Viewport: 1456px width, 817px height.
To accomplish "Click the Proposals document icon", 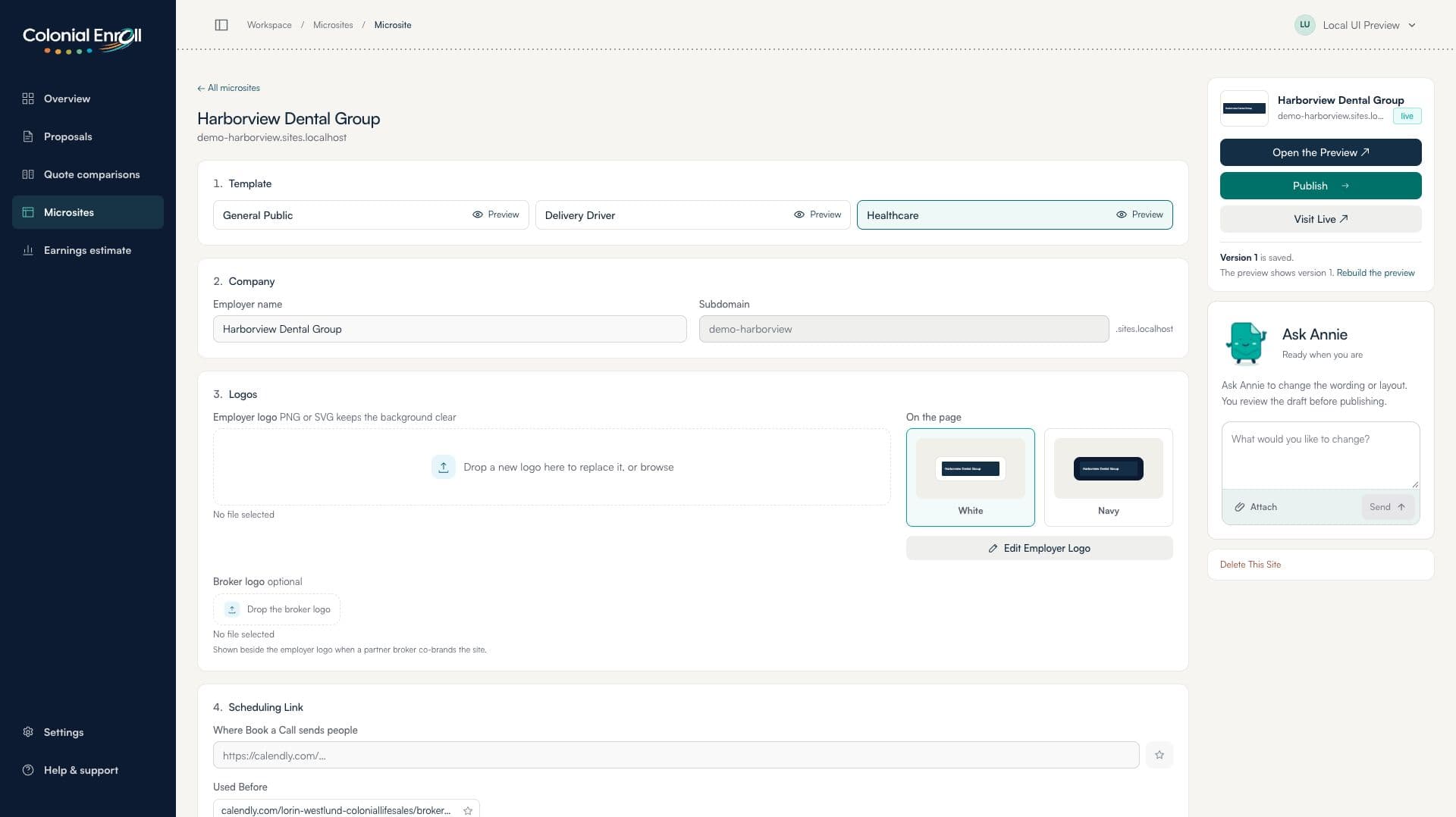I will click(x=28, y=136).
